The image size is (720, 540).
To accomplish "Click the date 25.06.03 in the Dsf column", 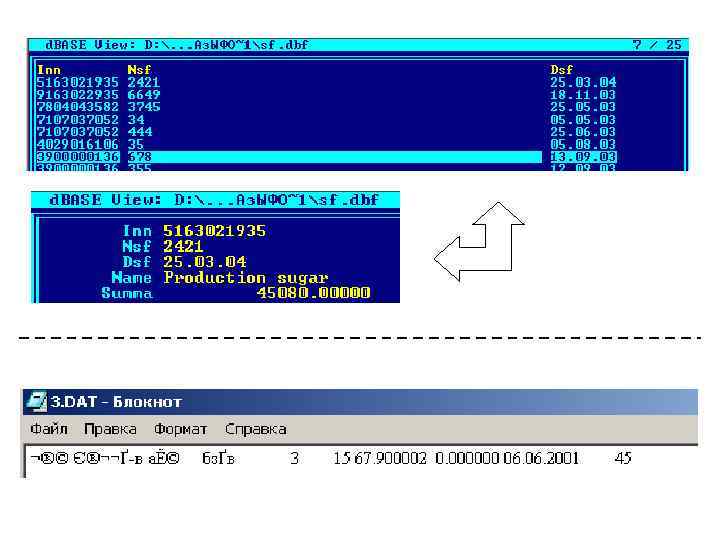I will tap(583, 132).
